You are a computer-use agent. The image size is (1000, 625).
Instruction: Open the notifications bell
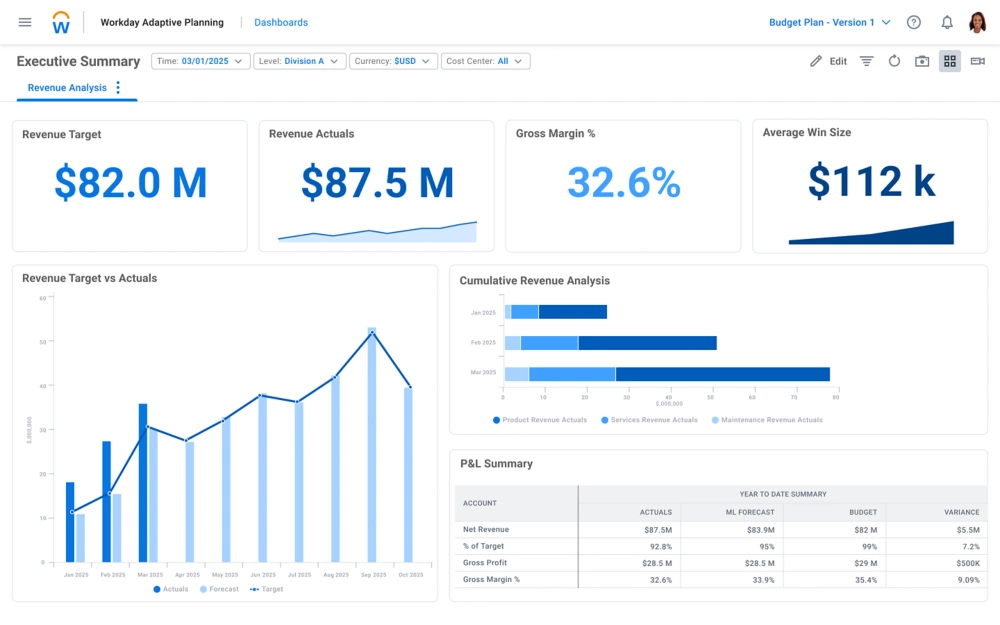point(946,22)
